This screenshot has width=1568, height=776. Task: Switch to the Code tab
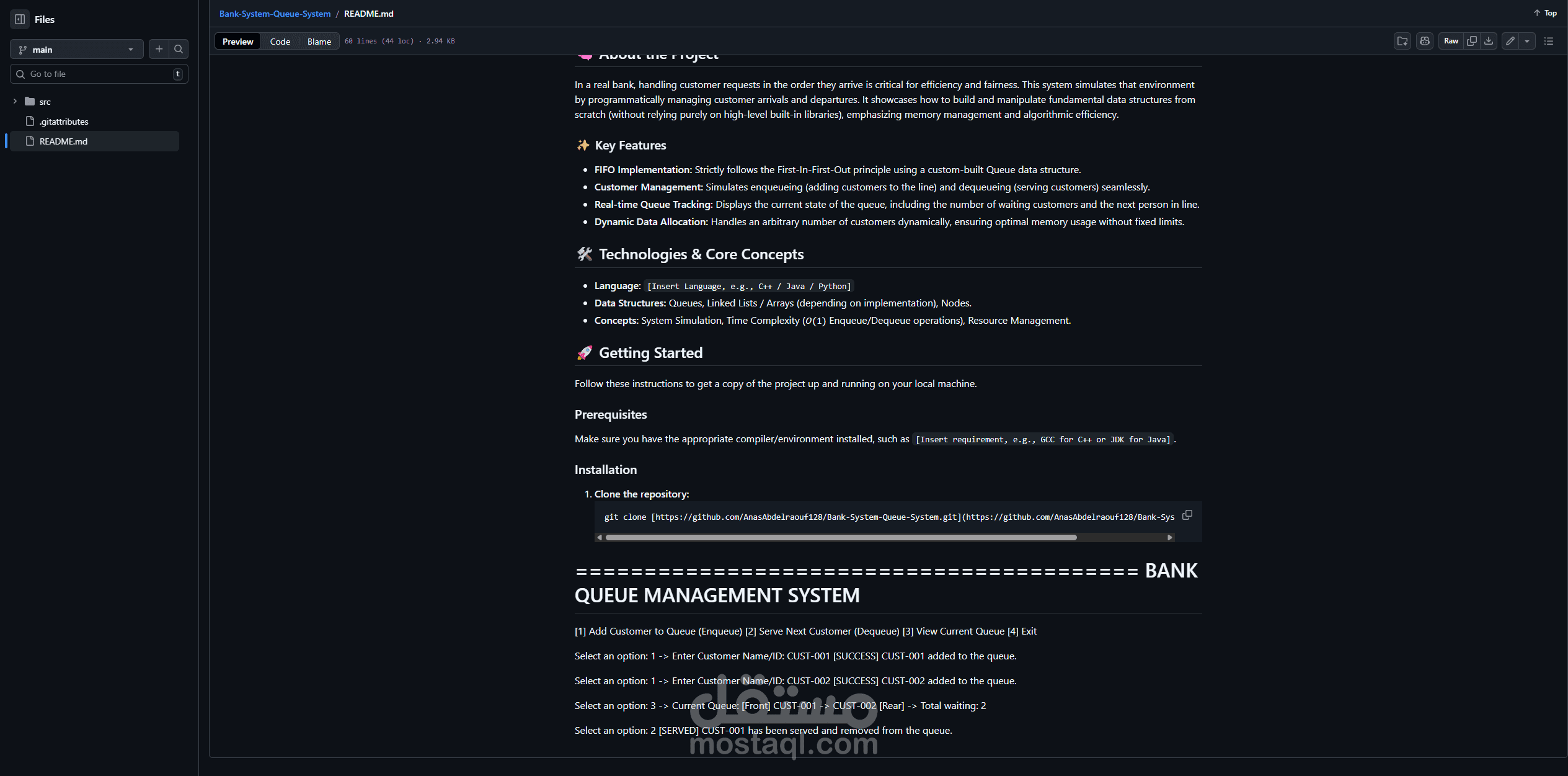click(x=280, y=42)
